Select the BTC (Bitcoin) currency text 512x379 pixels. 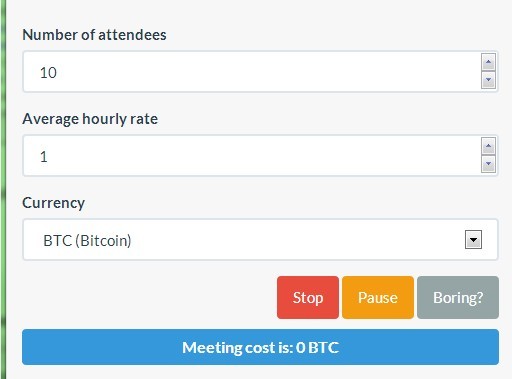pyautogui.click(x=87, y=241)
